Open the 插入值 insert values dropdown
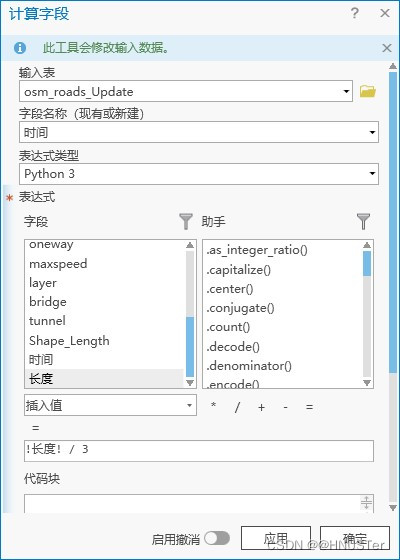This screenshot has width=400, height=560. [110, 405]
